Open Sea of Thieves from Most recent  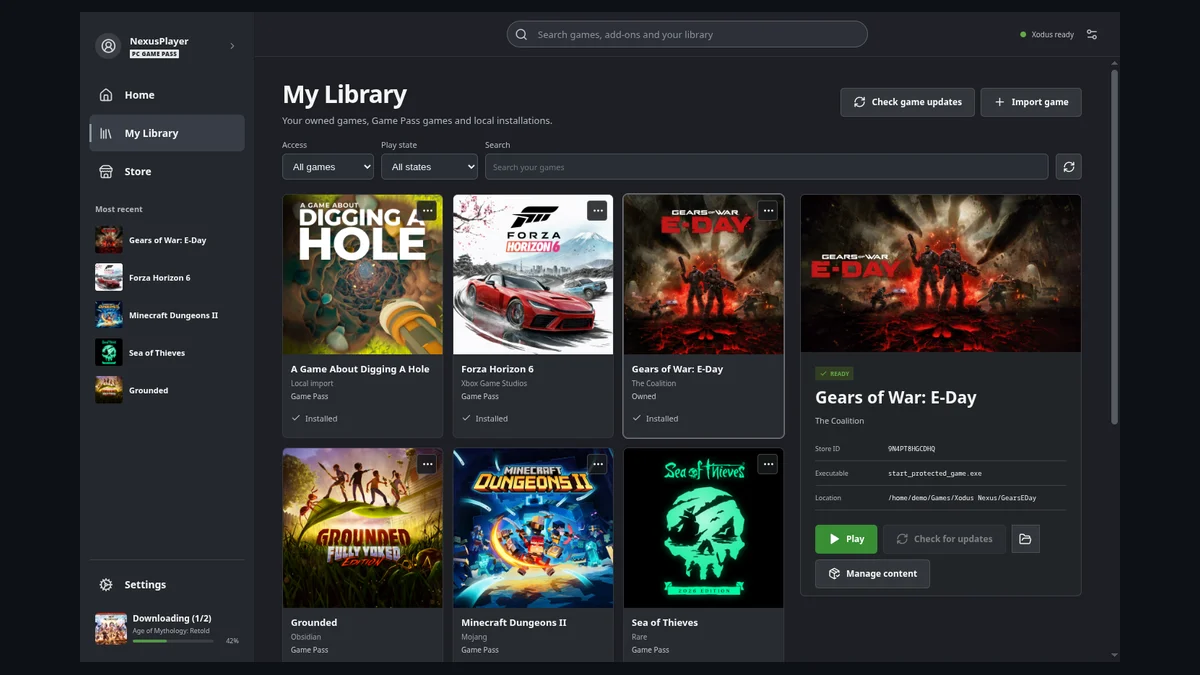[x=167, y=353]
